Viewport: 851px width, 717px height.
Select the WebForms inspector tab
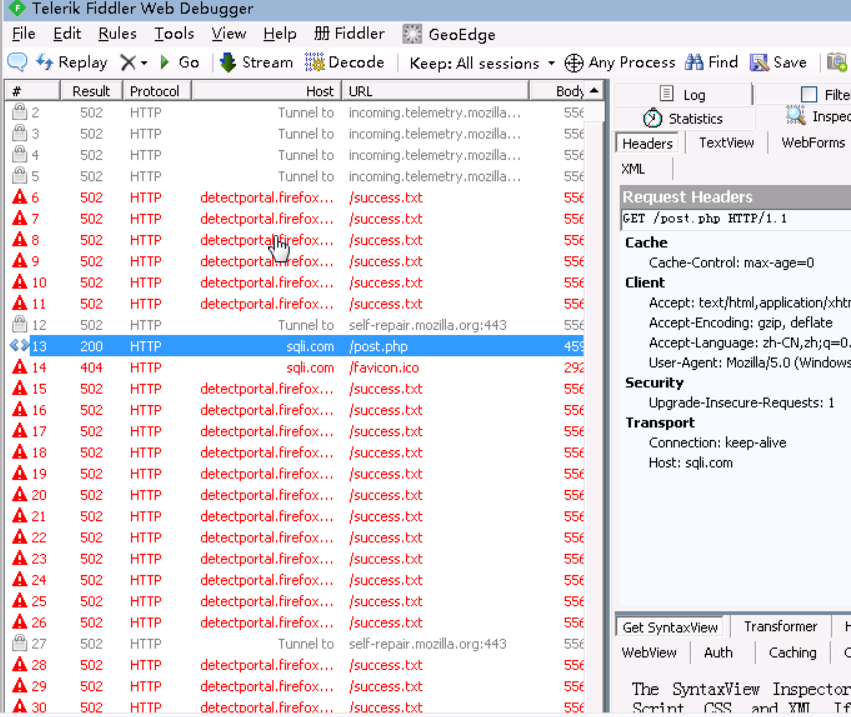click(x=812, y=143)
